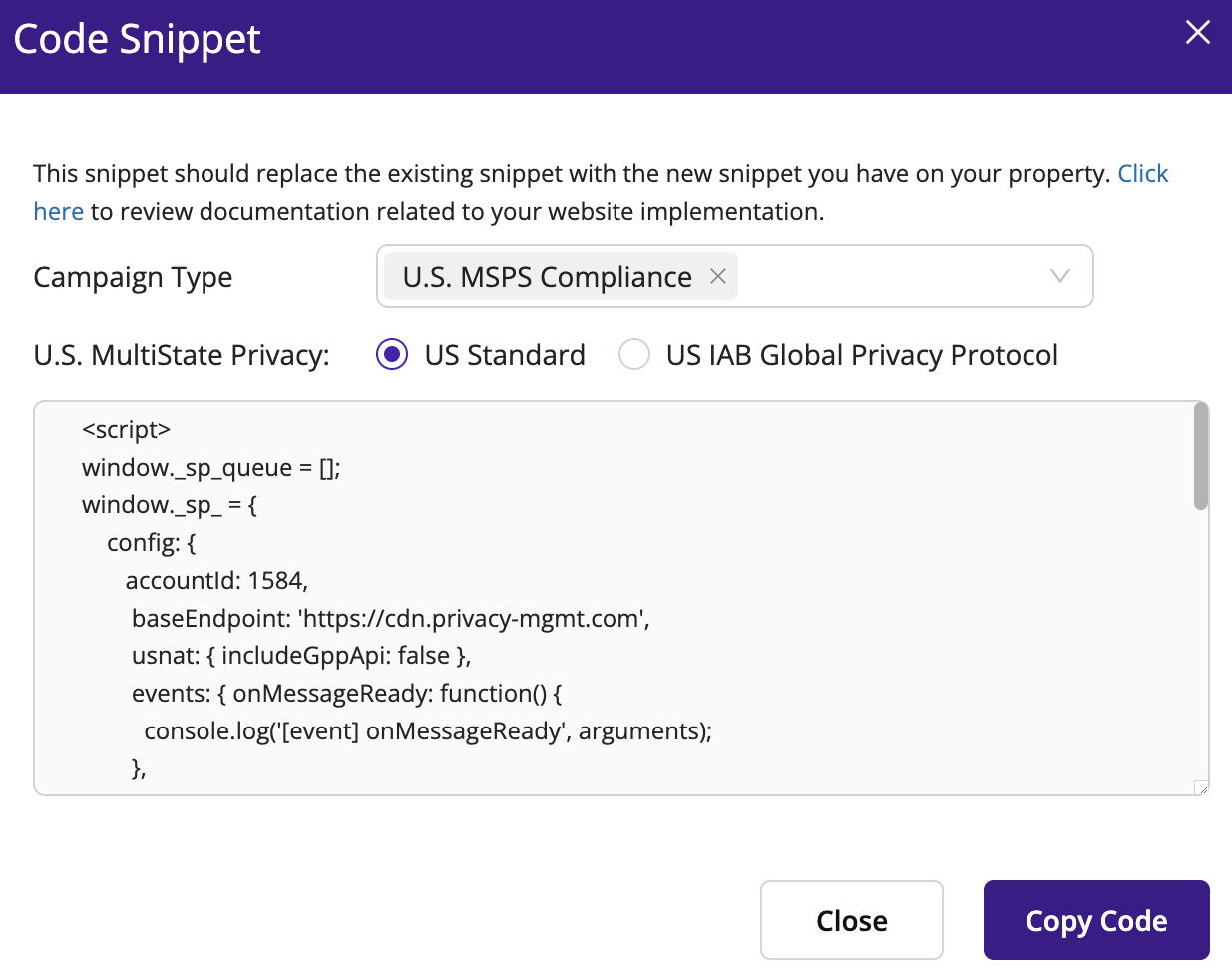Click the code box scrollbar thumb
Viewport: 1232px width, 971px height.
click(x=1200, y=456)
